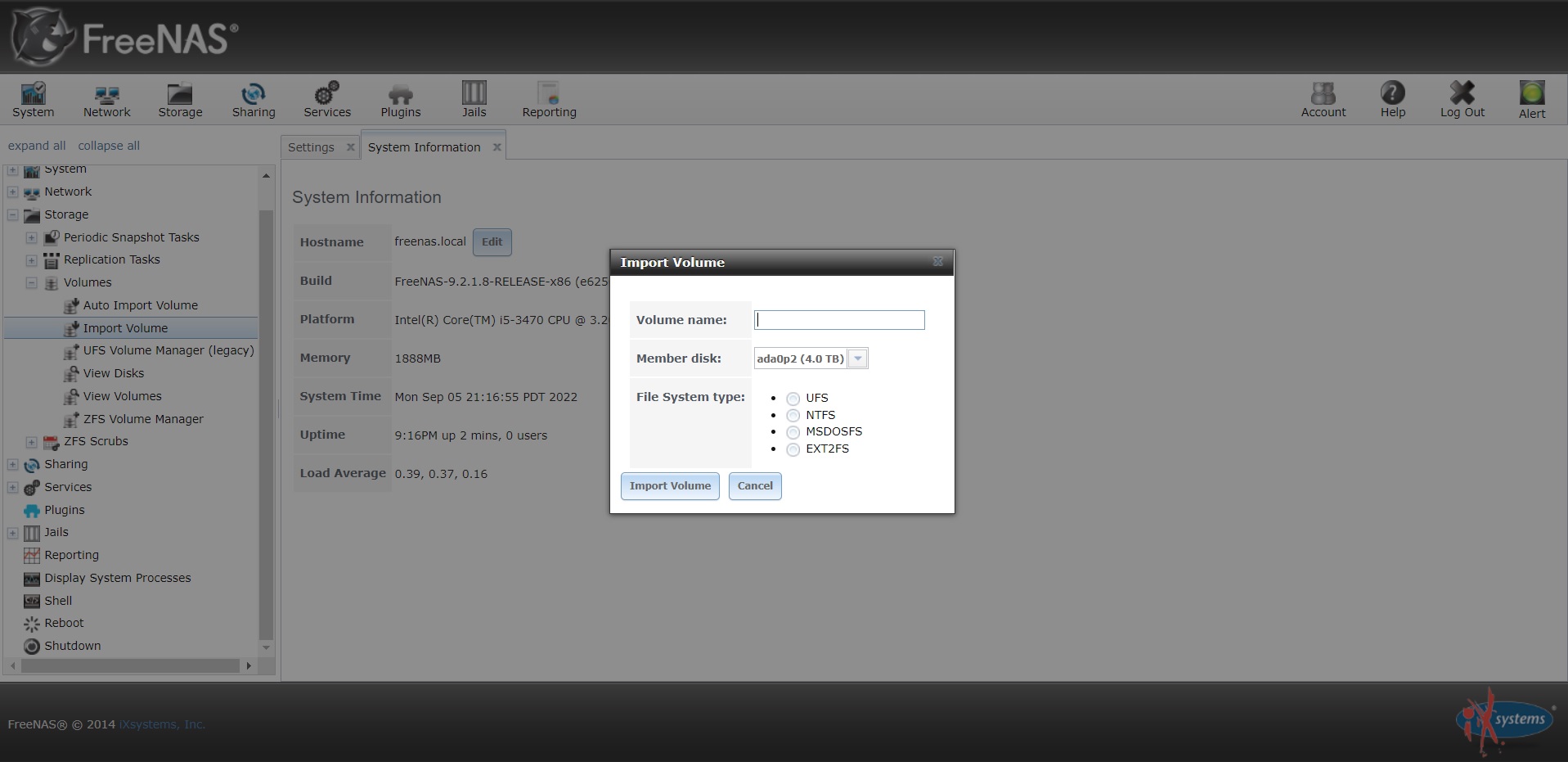Click the sidebar horizontal scrollbar
This screenshot has width=1568, height=762.
[x=130, y=666]
